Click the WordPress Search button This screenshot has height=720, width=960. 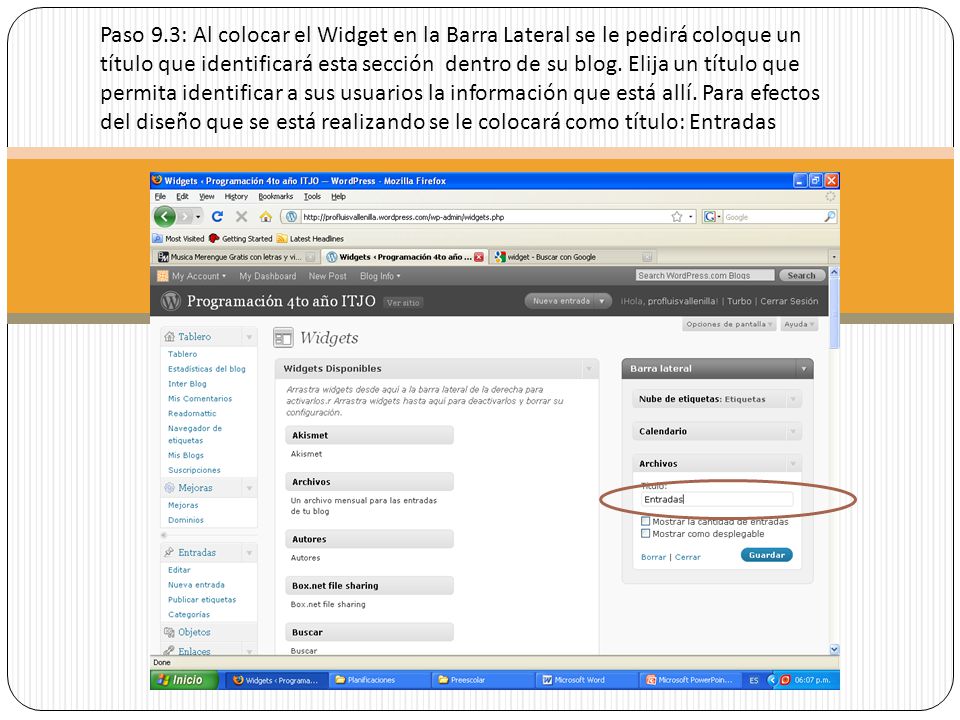click(x=801, y=276)
